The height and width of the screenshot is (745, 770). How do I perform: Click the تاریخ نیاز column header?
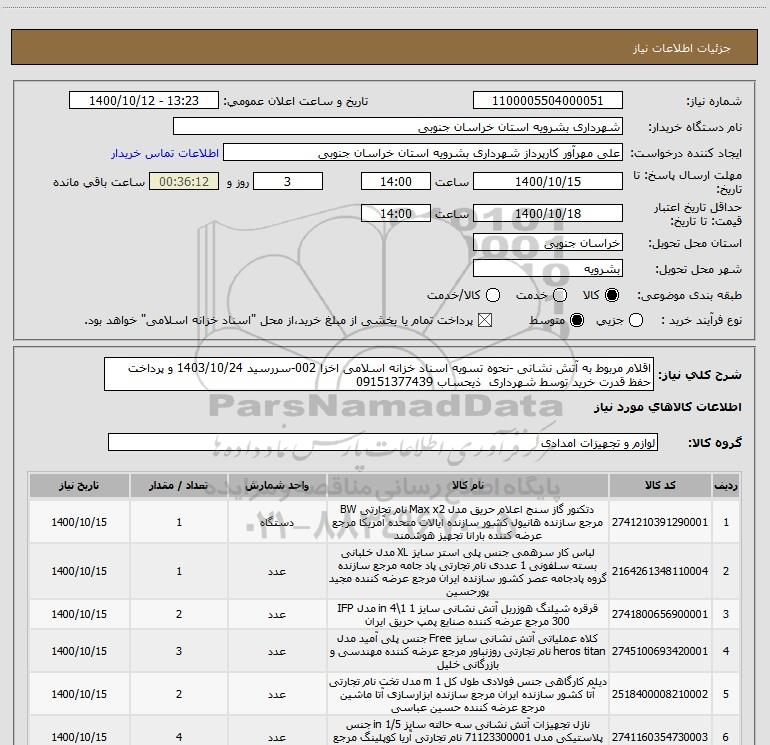[x=79, y=486]
